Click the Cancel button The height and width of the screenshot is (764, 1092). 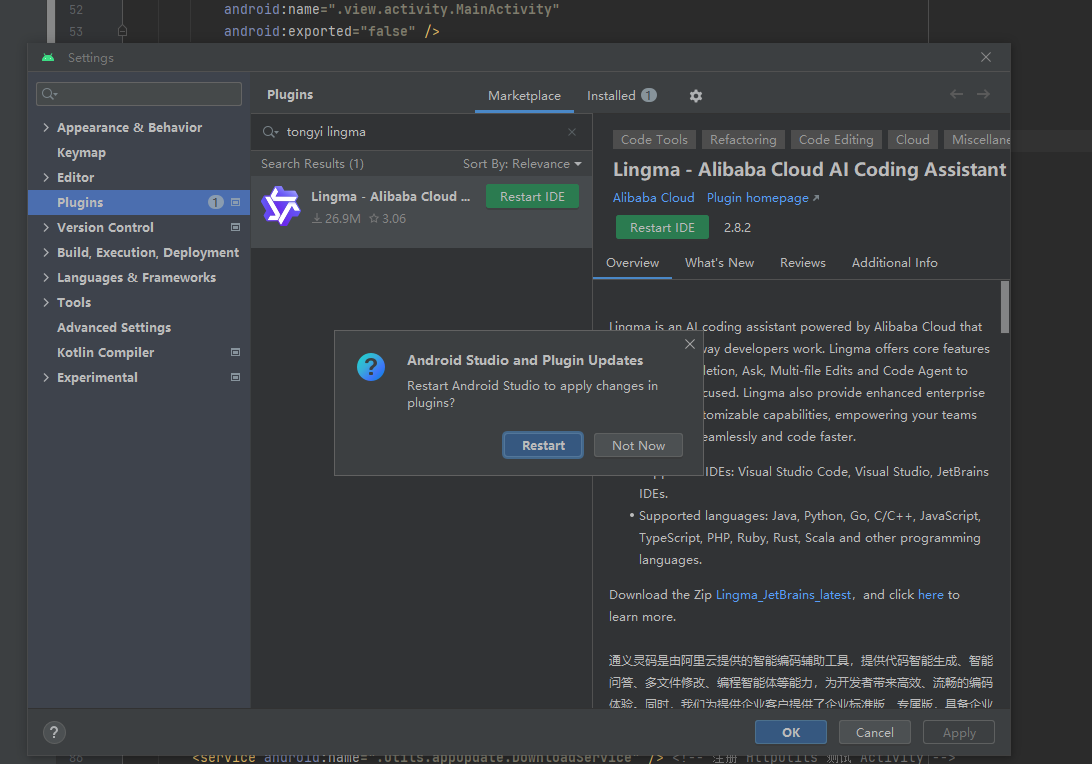click(875, 733)
